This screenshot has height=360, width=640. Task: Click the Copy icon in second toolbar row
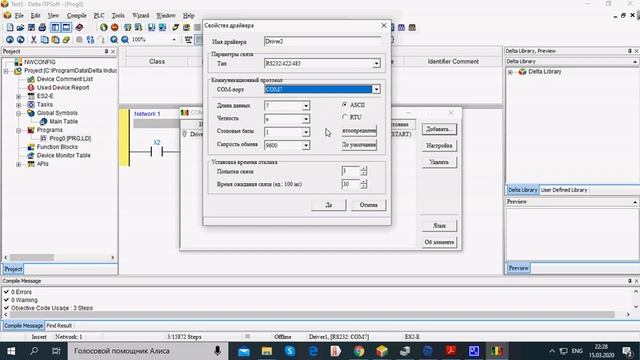(x=44, y=40)
